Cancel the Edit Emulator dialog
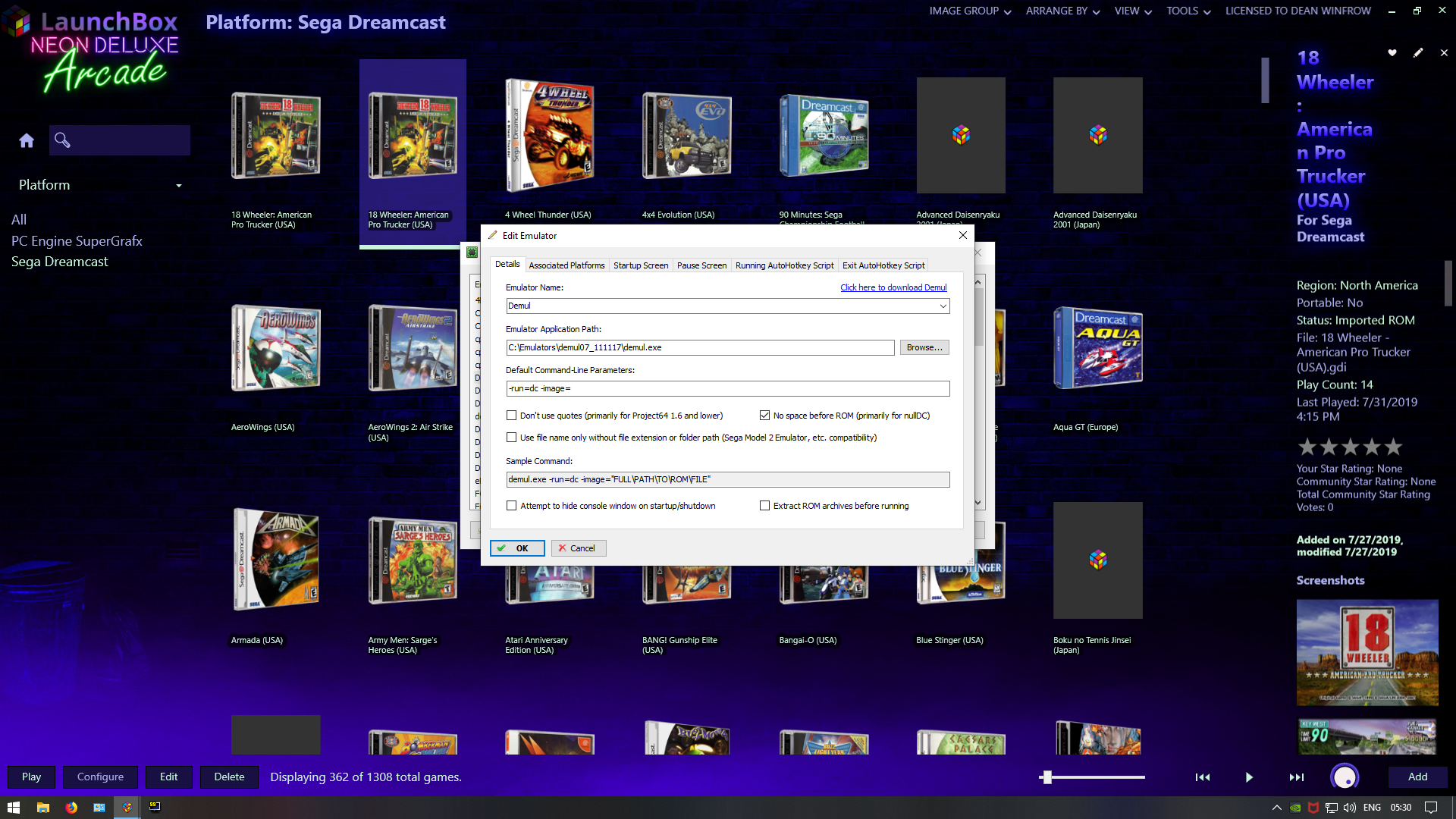The image size is (1456, 819). 579,548
